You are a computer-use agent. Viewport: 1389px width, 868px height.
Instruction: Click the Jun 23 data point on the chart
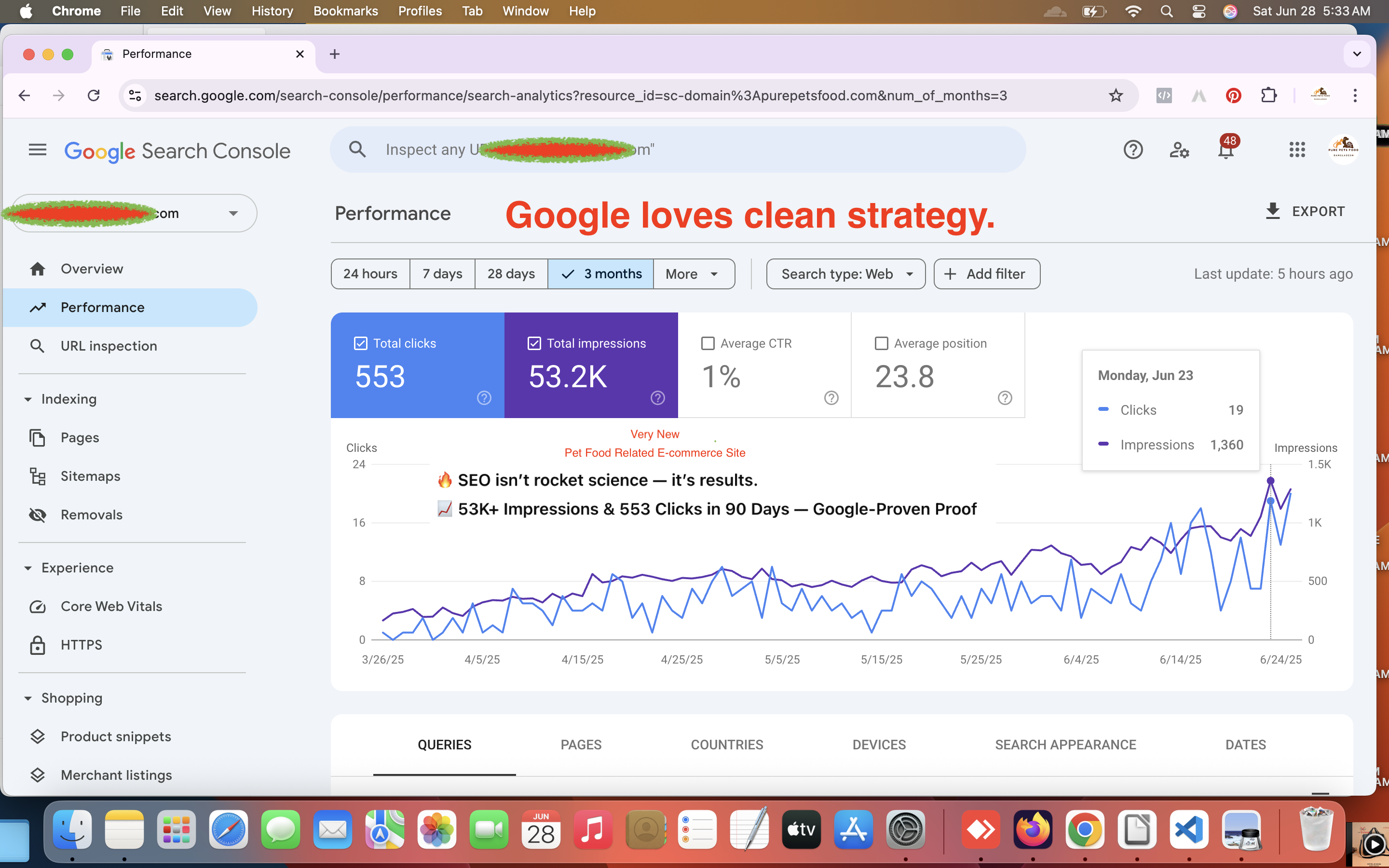tap(1270, 481)
